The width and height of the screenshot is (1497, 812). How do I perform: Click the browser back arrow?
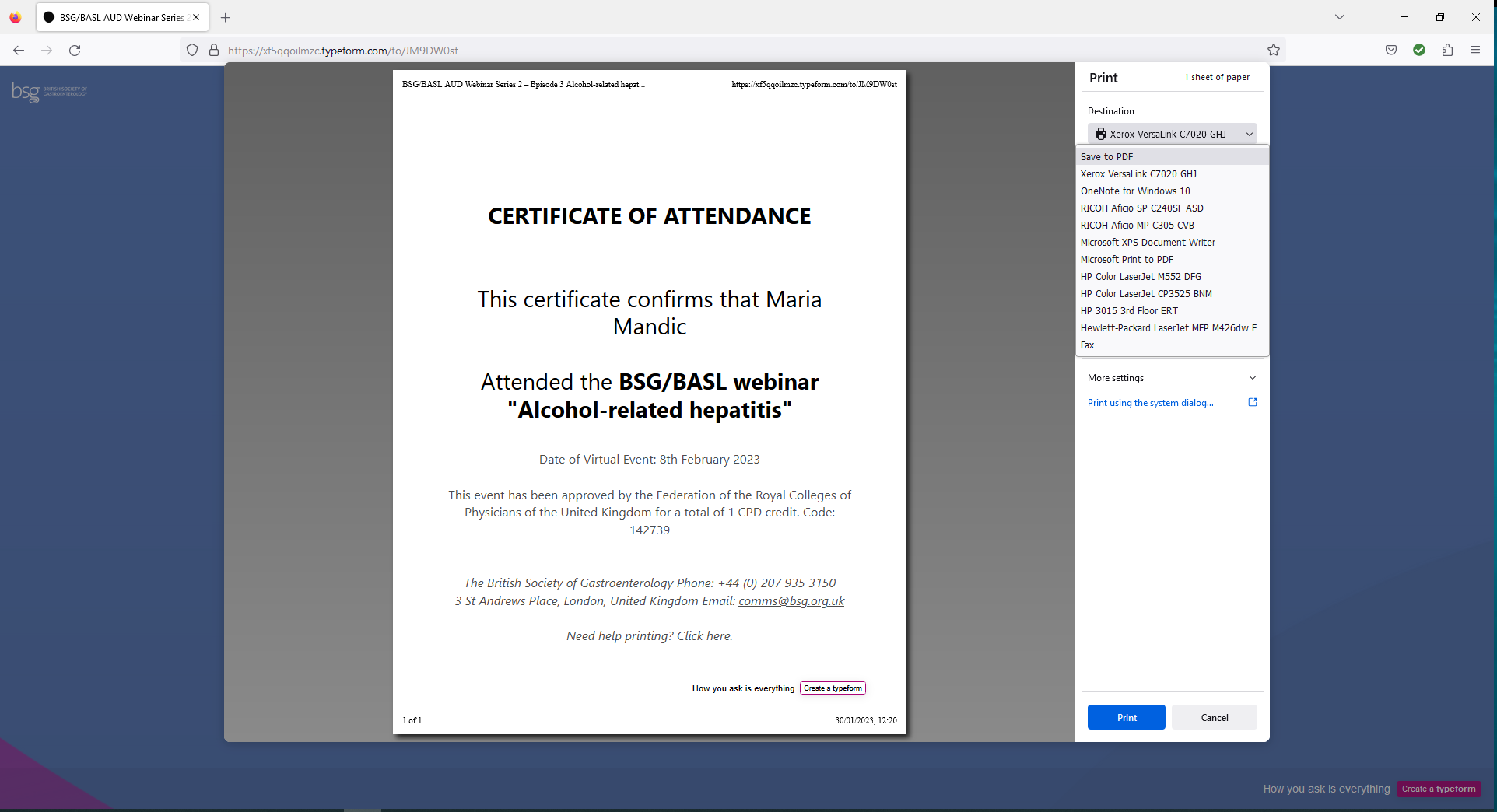(x=19, y=51)
